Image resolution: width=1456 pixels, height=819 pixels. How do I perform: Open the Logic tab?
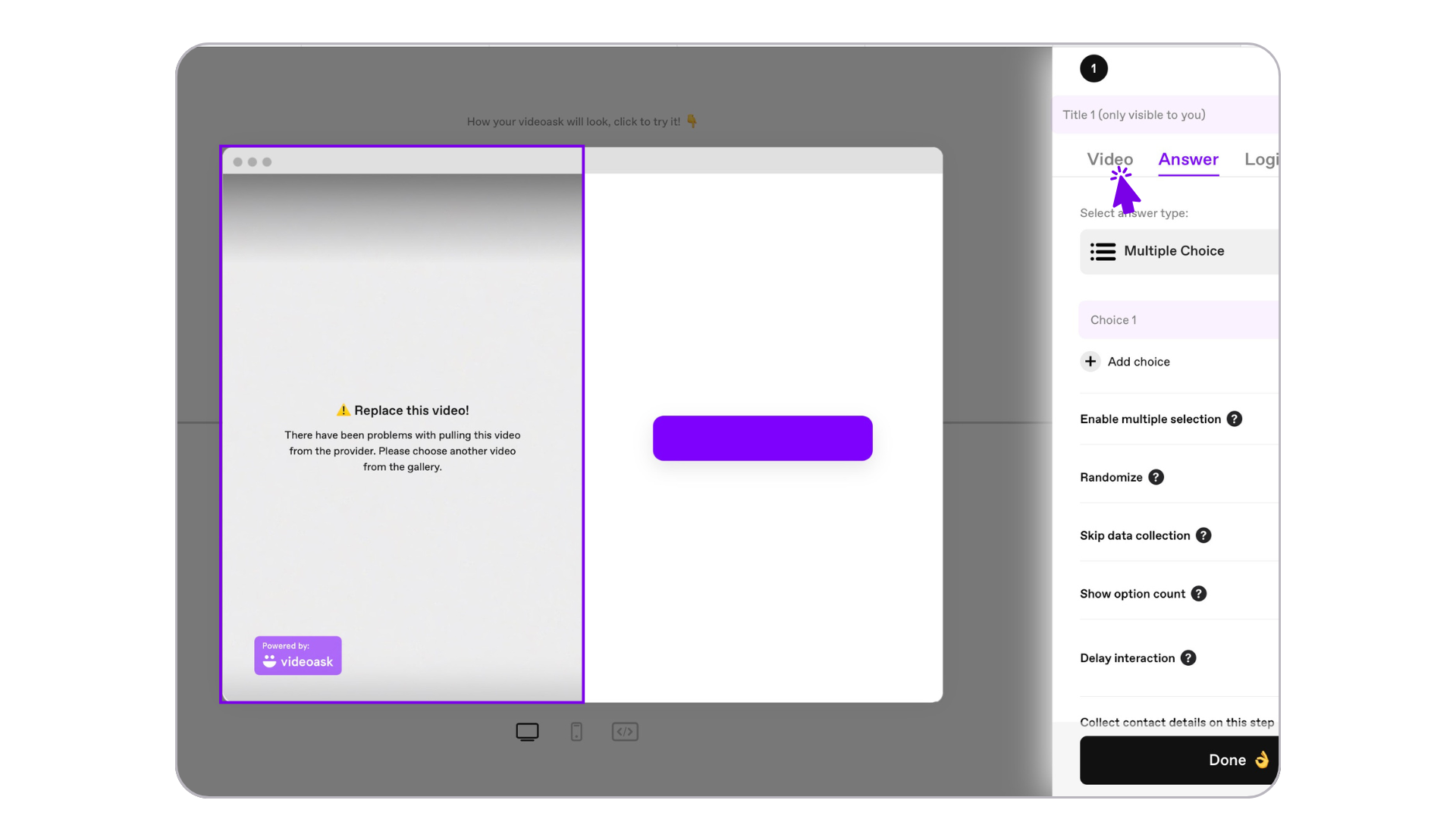[x=1261, y=159]
